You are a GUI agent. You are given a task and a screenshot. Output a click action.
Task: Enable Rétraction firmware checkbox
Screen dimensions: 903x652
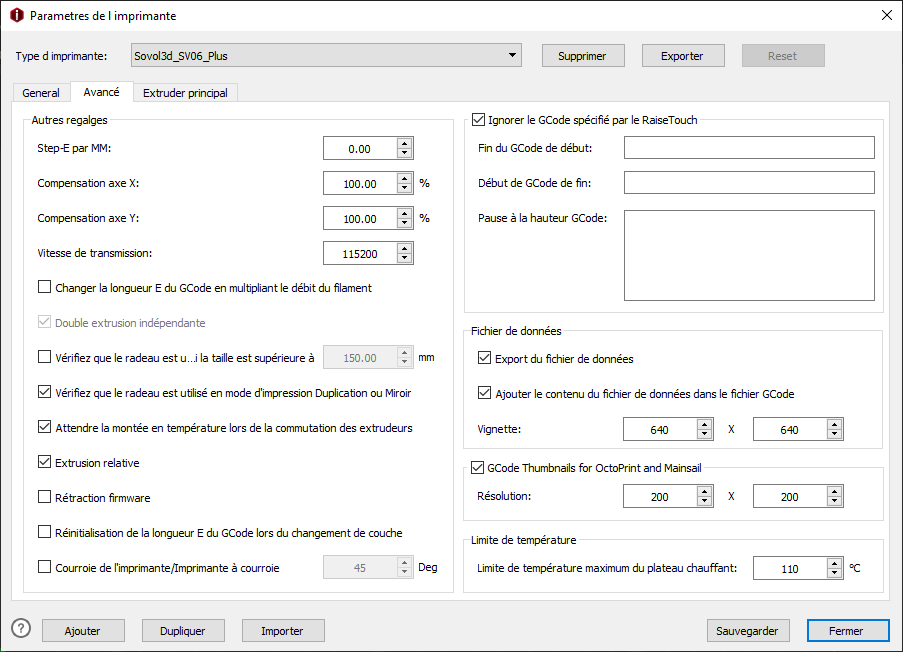click(44, 496)
